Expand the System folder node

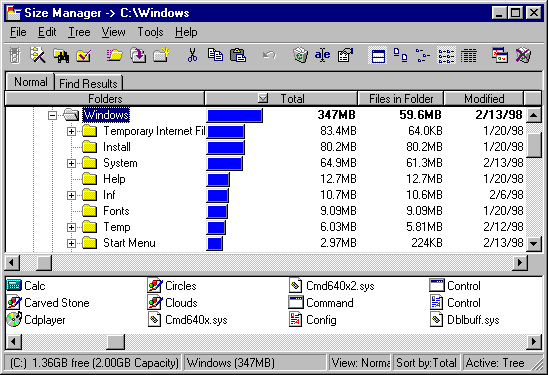click(x=71, y=163)
